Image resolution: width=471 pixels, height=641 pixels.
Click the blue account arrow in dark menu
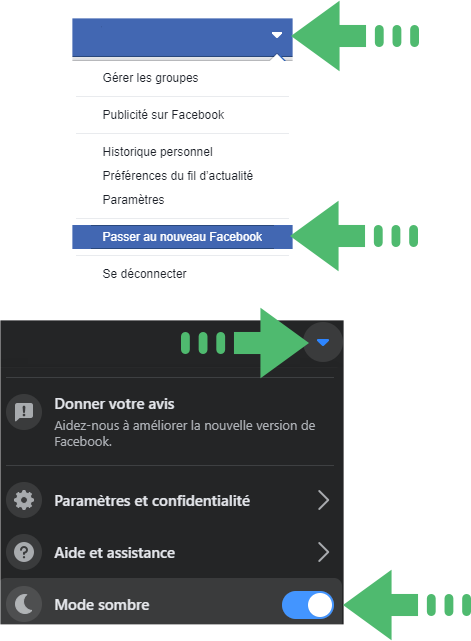tap(323, 342)
